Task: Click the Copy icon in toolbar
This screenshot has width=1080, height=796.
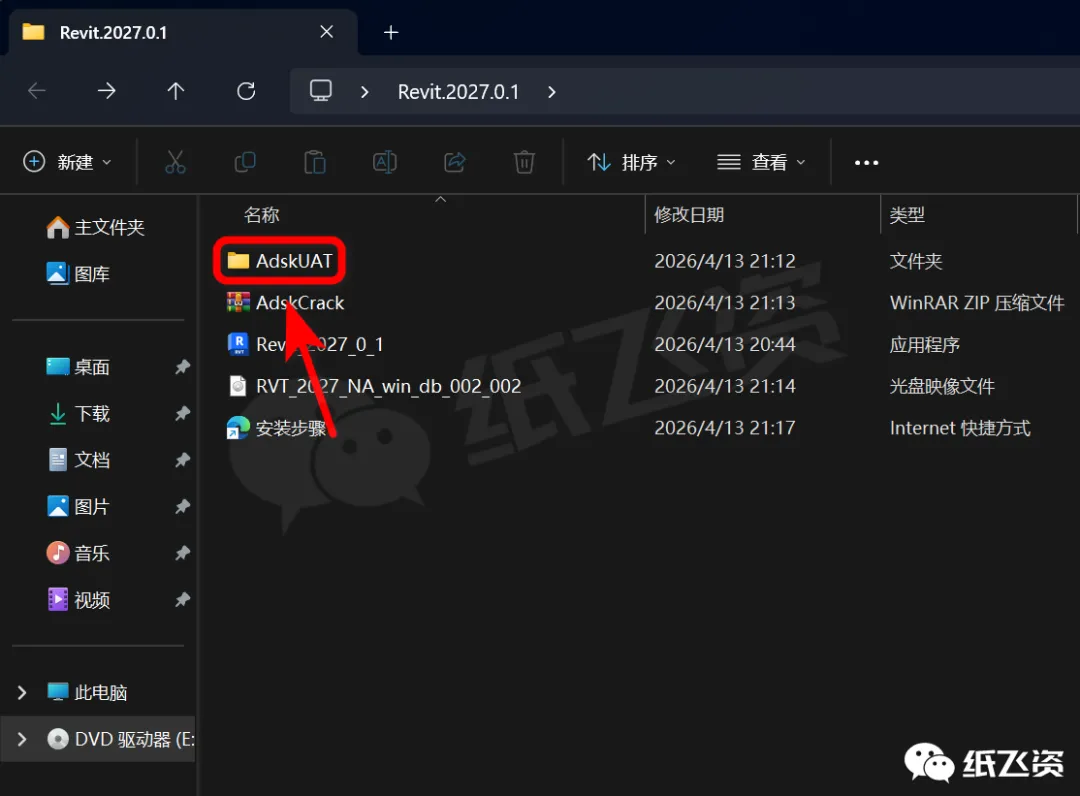Action: pyautogui.click(x=245, y=162)
